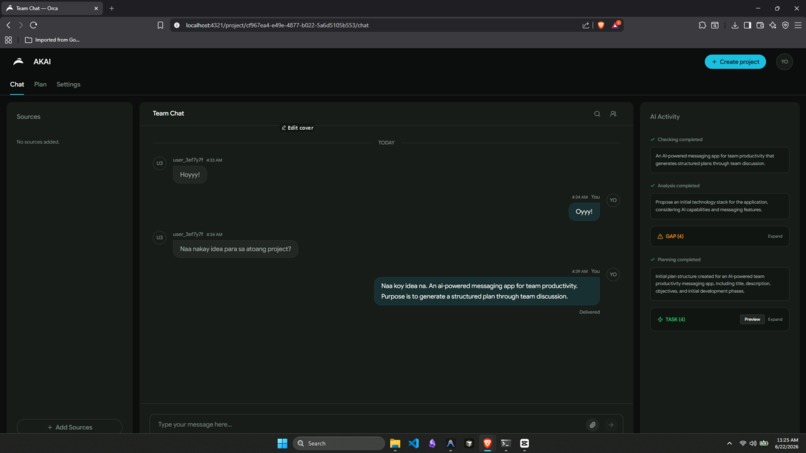806x453 pixels.
Task: Open the Brave VPN shield icon
Action: [x=785, y=25]
